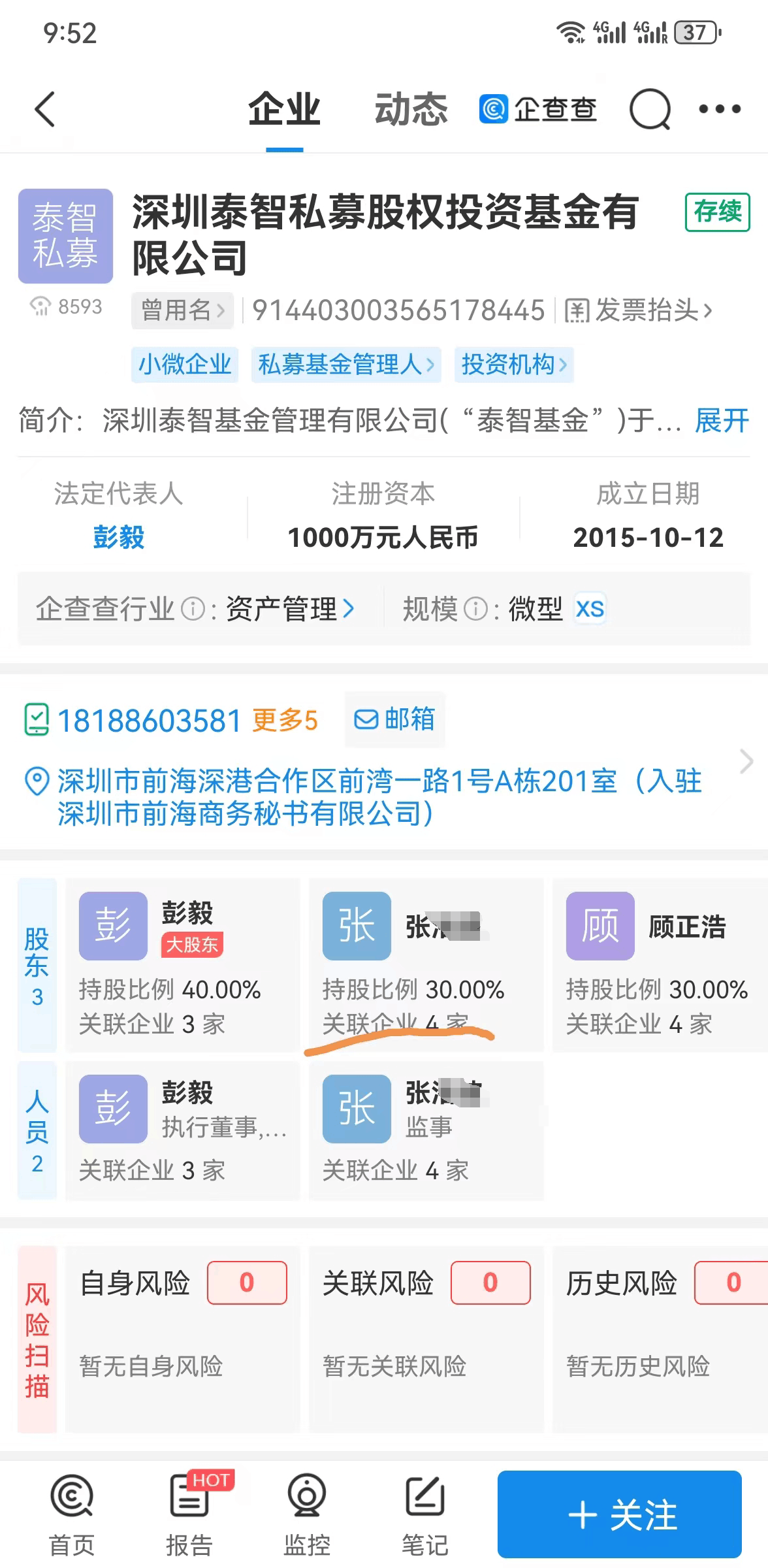Switch to the 企业 tab
This screenshot has width=768, height=1568.
click(x=285, y=109)
